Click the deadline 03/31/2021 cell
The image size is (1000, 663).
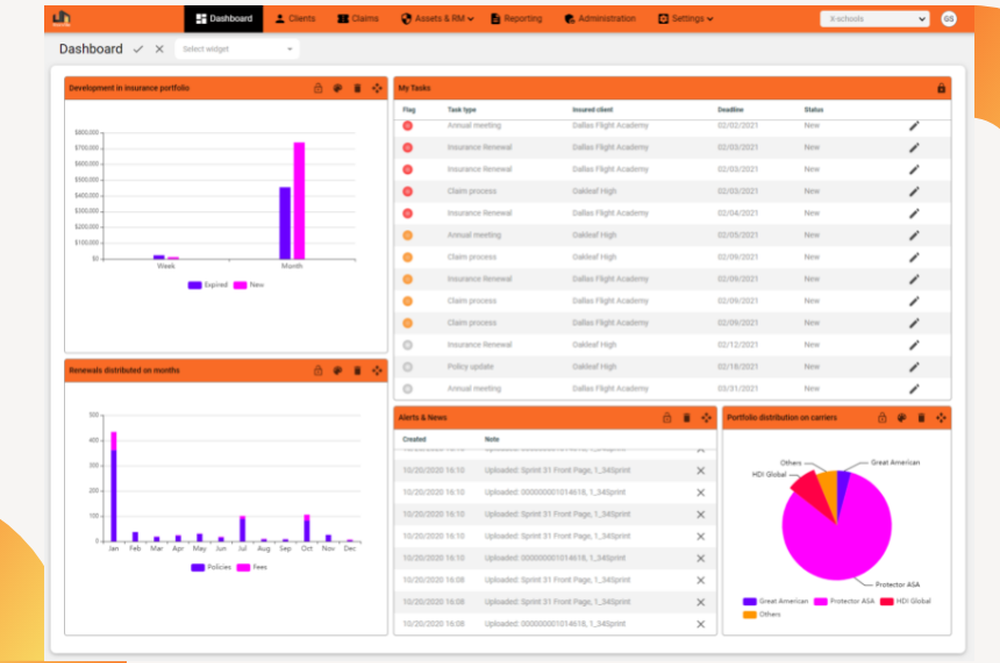coord(738,388)
